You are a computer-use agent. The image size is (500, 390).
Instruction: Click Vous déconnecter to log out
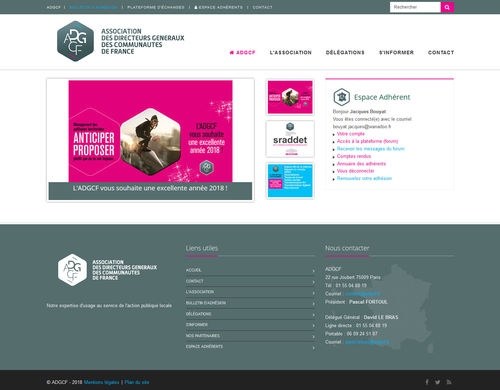pos(355,171)
